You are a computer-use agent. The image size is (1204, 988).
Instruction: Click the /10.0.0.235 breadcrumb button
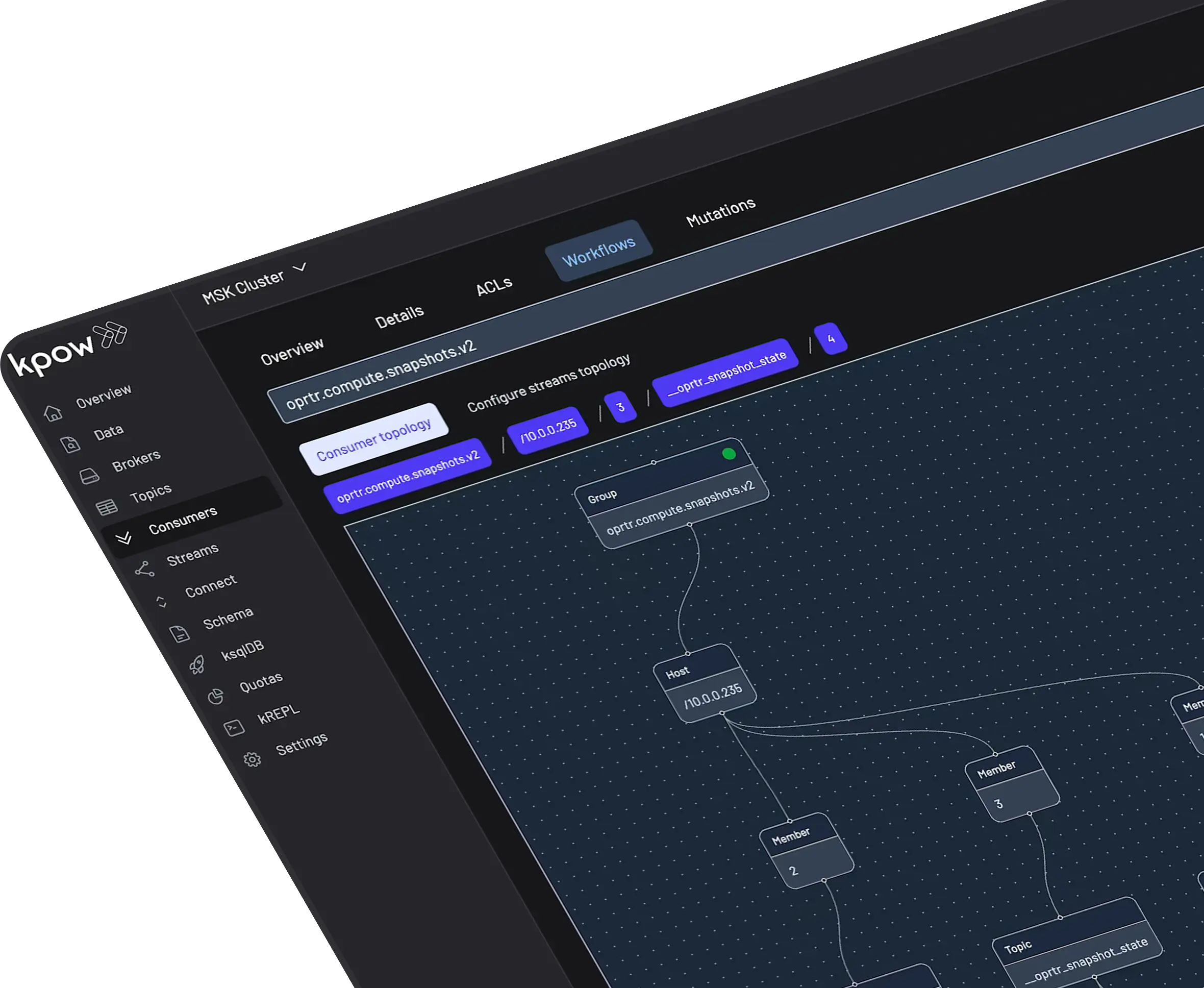[x=548, y=430]
